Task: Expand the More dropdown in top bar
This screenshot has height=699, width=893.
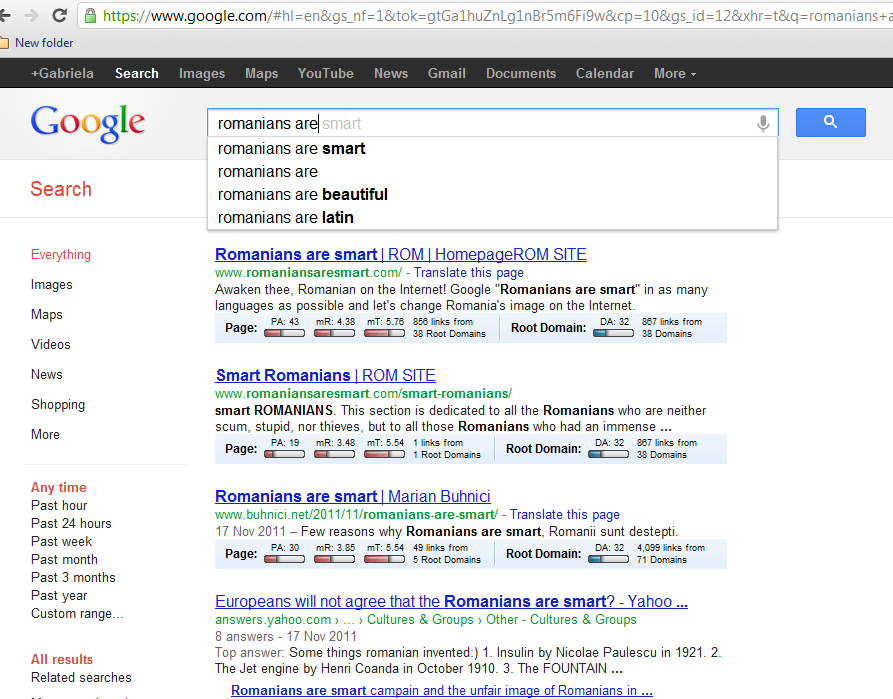Action: 674,73
